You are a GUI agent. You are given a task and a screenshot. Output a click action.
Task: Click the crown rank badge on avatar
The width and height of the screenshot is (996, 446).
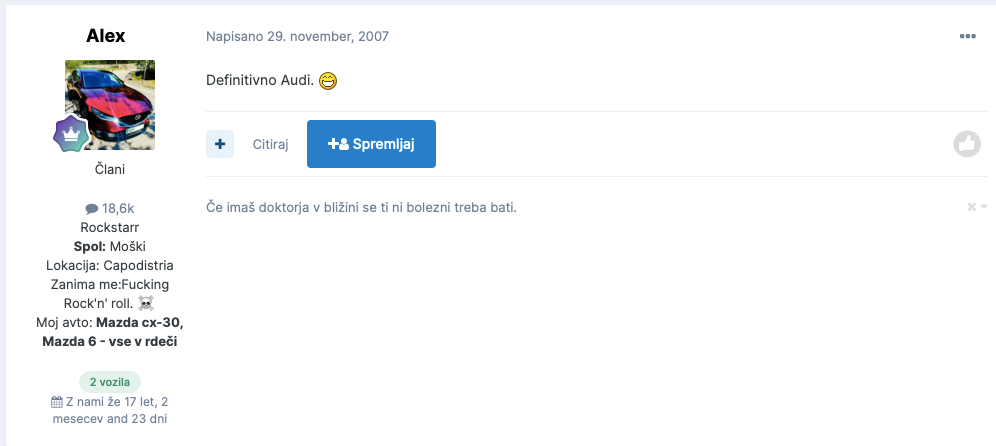(71, 135)
